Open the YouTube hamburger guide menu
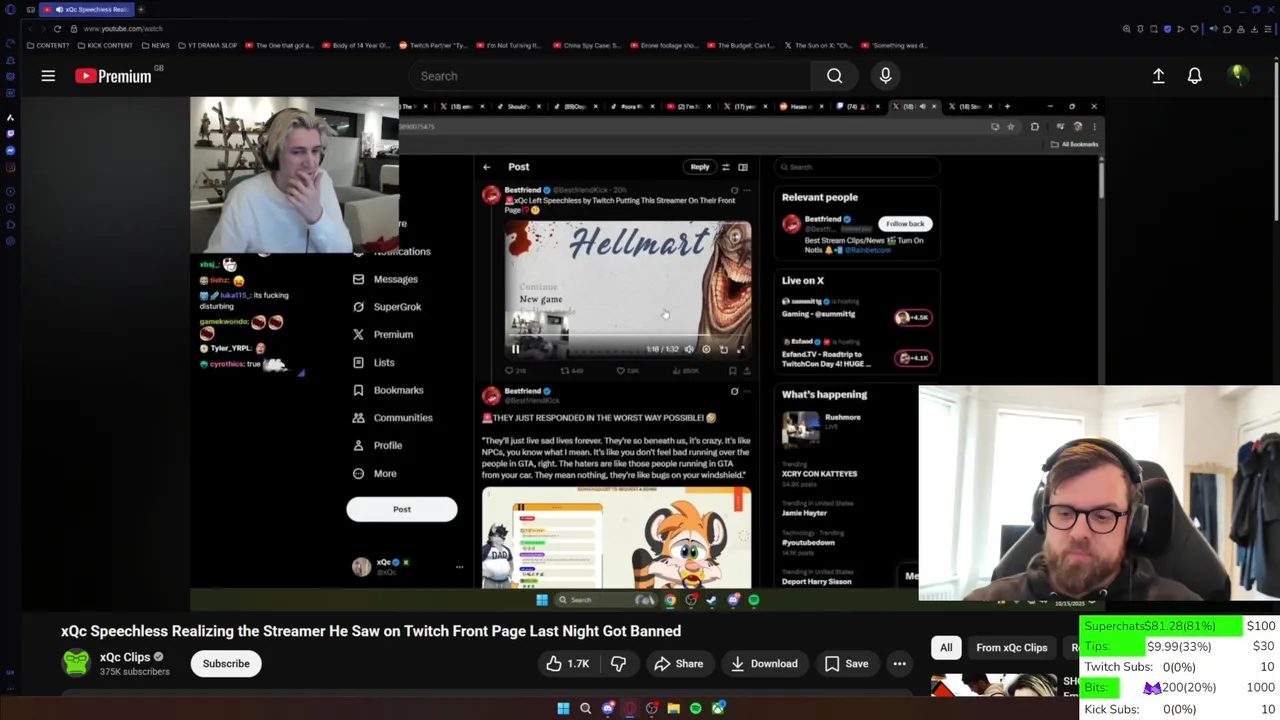 pyautogui.click(x=48, y=76)
